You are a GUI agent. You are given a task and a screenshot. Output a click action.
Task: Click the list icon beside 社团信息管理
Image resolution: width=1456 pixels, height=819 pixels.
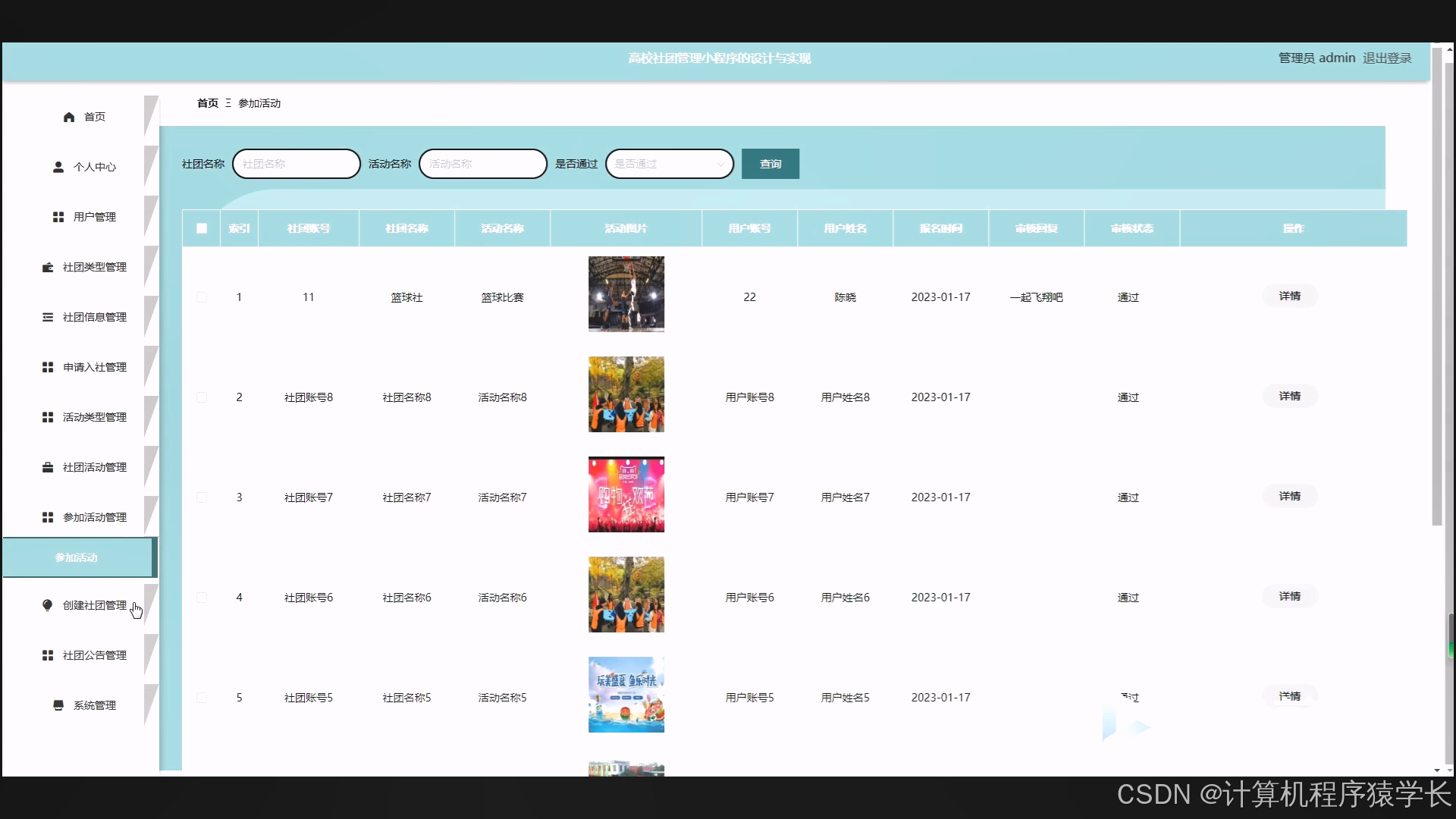(x=48, y=317)
